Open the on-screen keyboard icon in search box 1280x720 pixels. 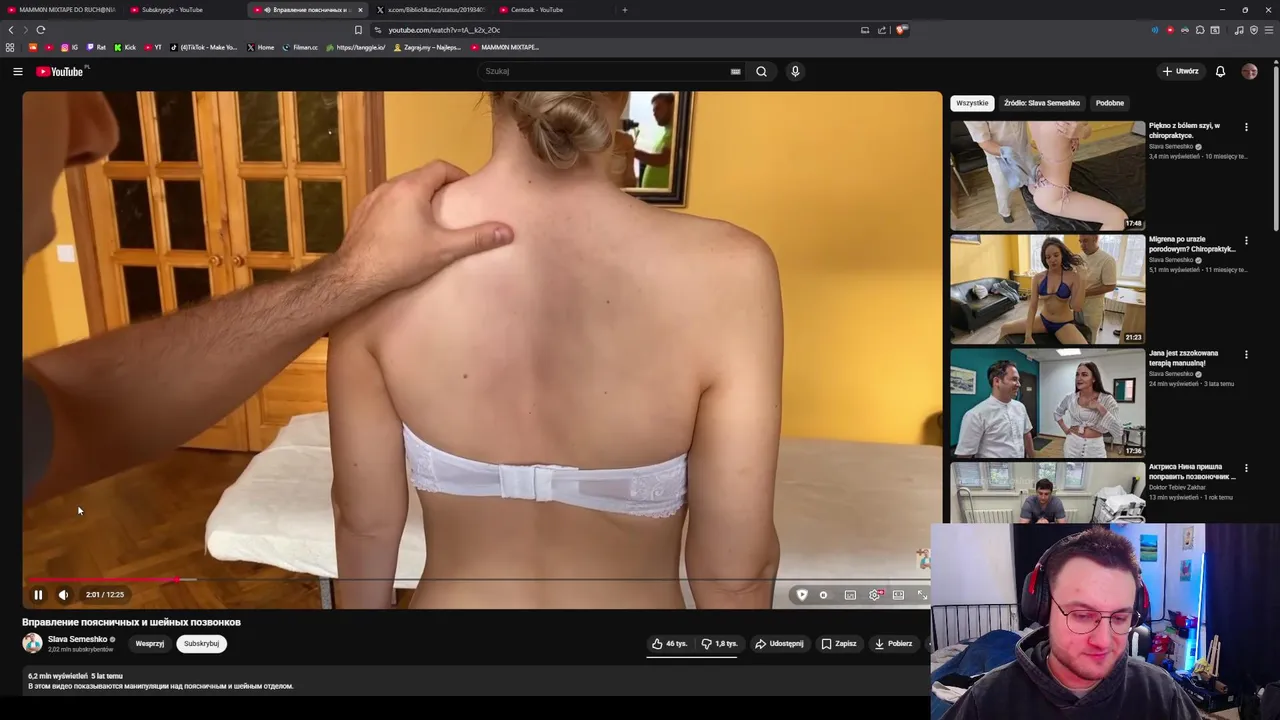[735, 71]
